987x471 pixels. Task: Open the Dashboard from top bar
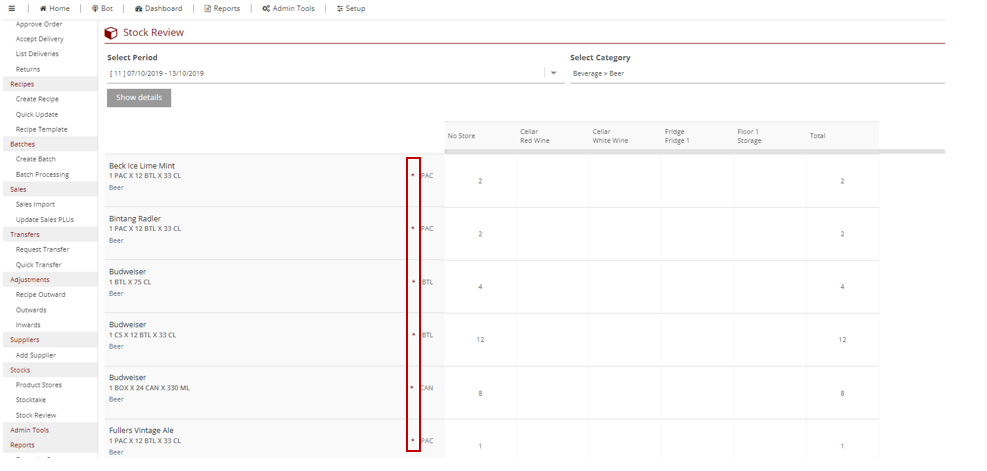158,8
